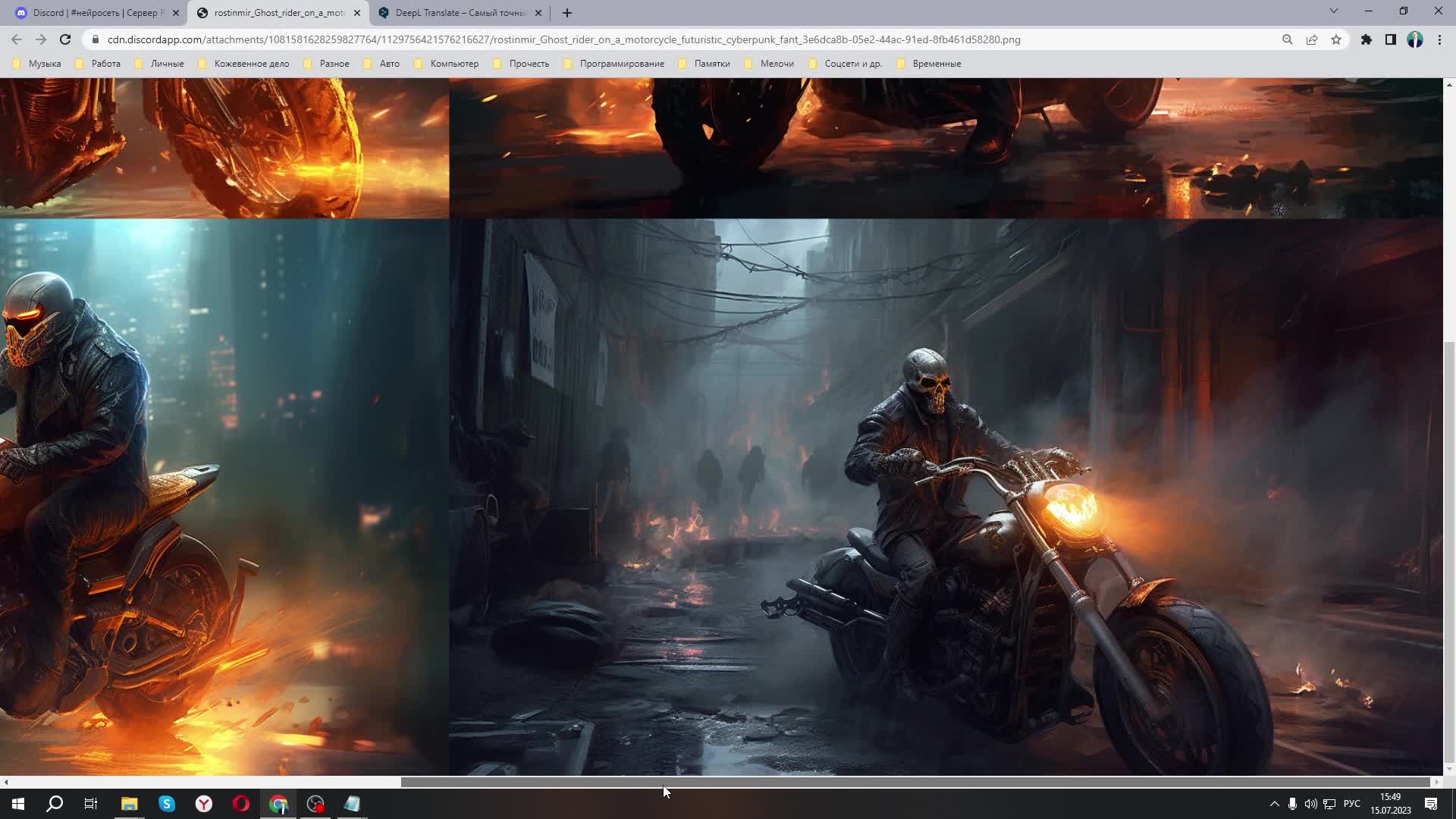Screen dimensions: 1456x819
Task: Click the horizontal scrollbar thumb
Action: tap(914, 782)
